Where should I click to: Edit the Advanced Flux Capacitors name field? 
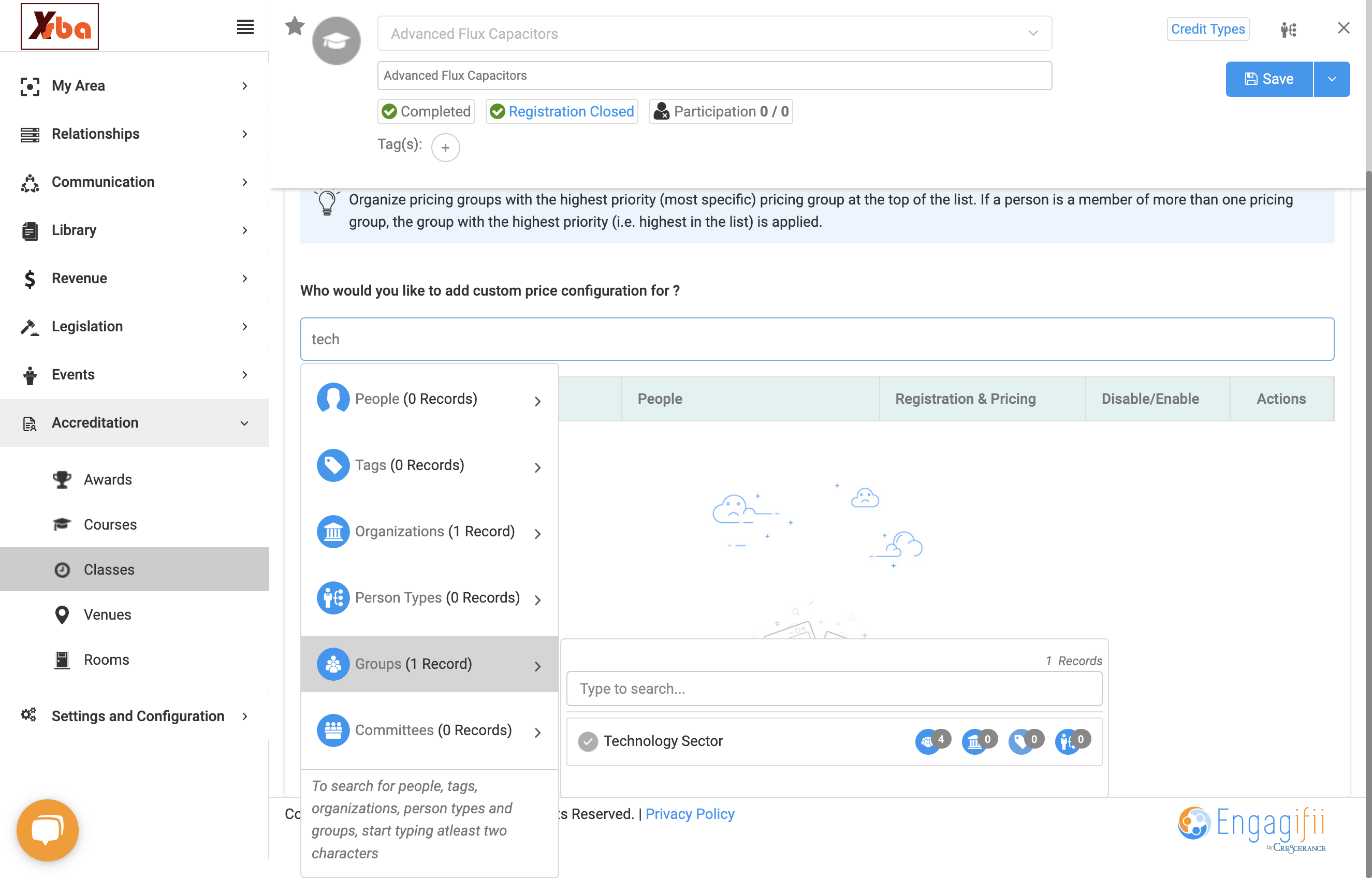pyautogui.click(x=714, y=75)
